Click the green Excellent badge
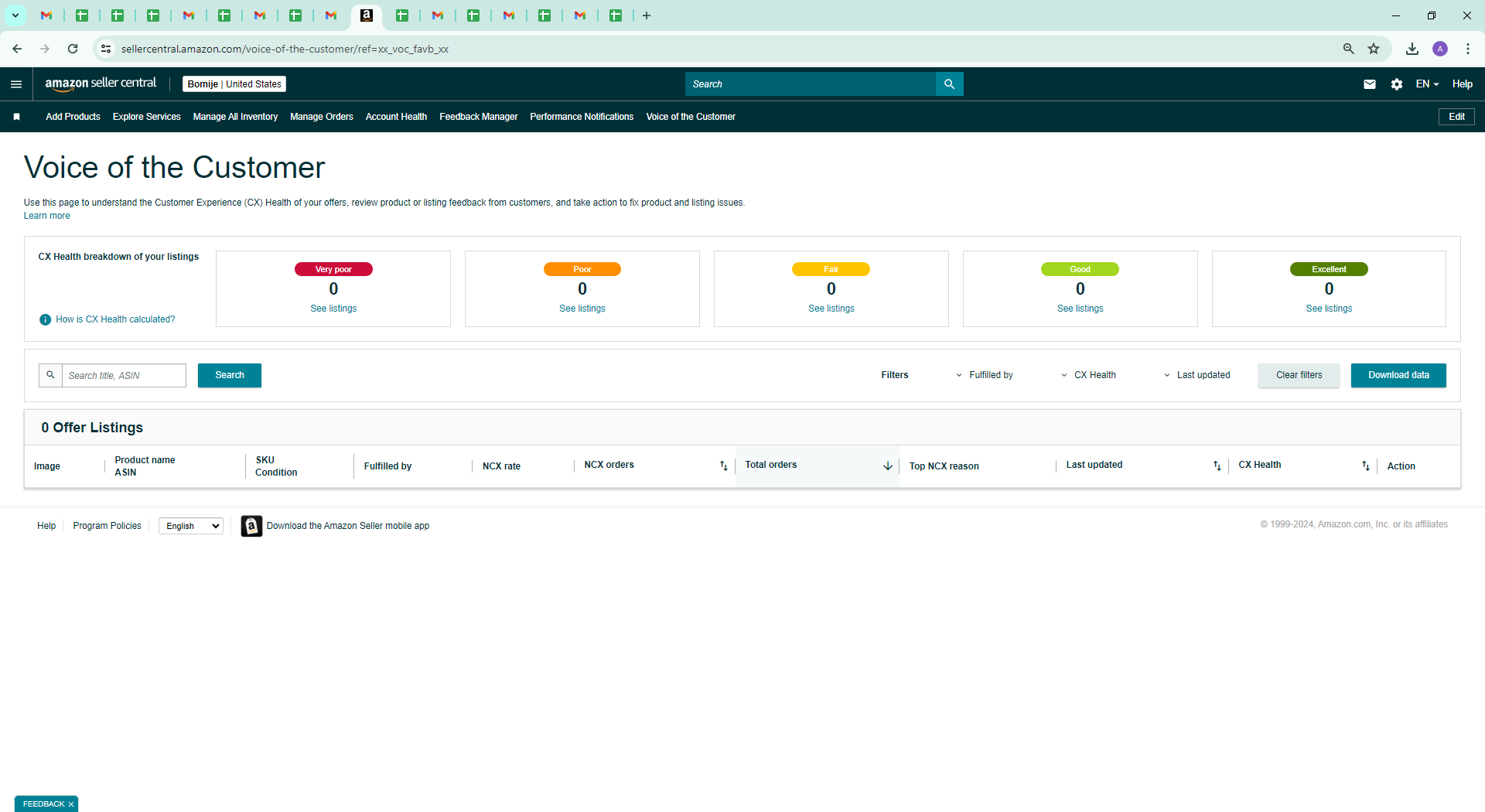Viewport: 1485px width, 812px height. [x=1329, y=269]
